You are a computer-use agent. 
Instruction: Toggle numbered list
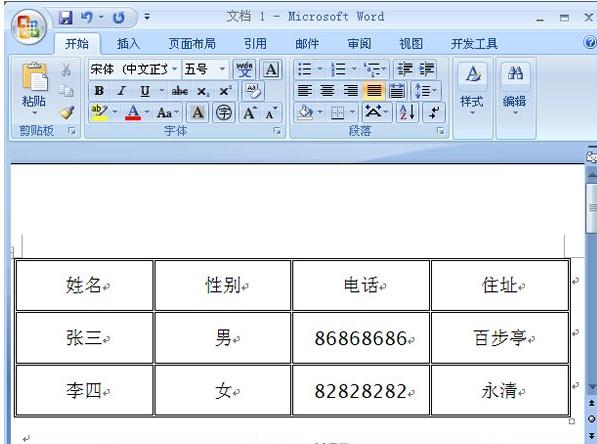pos(338,69)
